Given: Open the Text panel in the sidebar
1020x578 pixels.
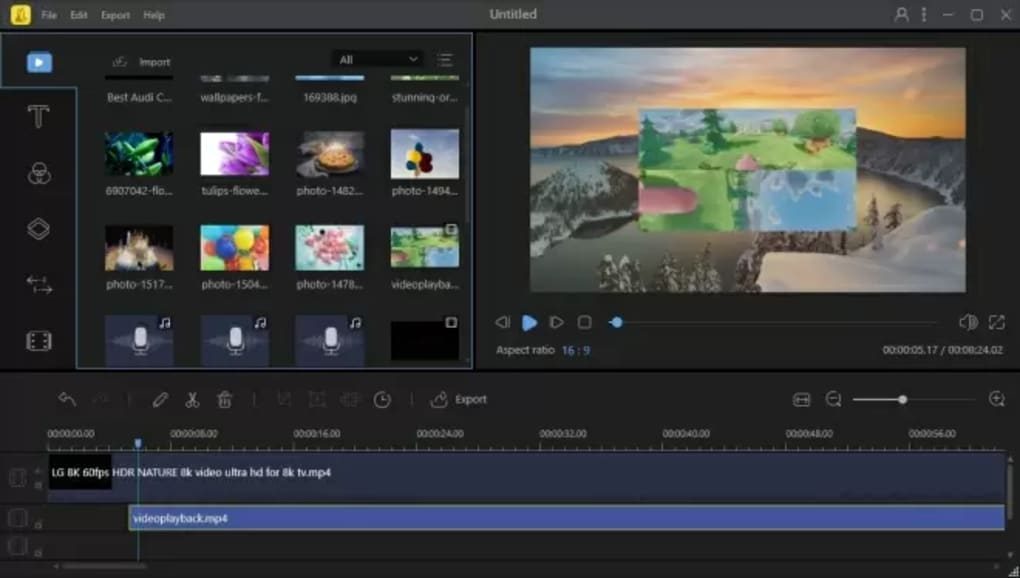Looking at the screenshot, I should [38, 117].
